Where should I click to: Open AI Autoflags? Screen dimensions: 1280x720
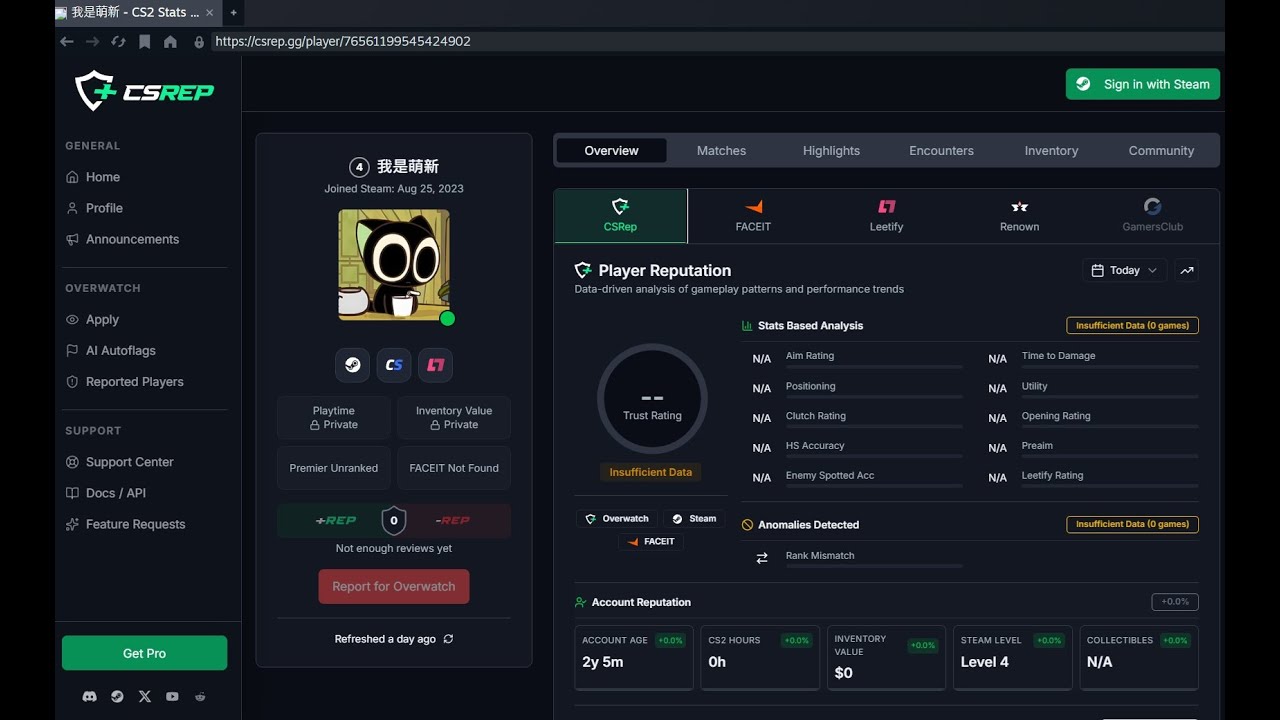pyautogui.click(x=110, y=350)
